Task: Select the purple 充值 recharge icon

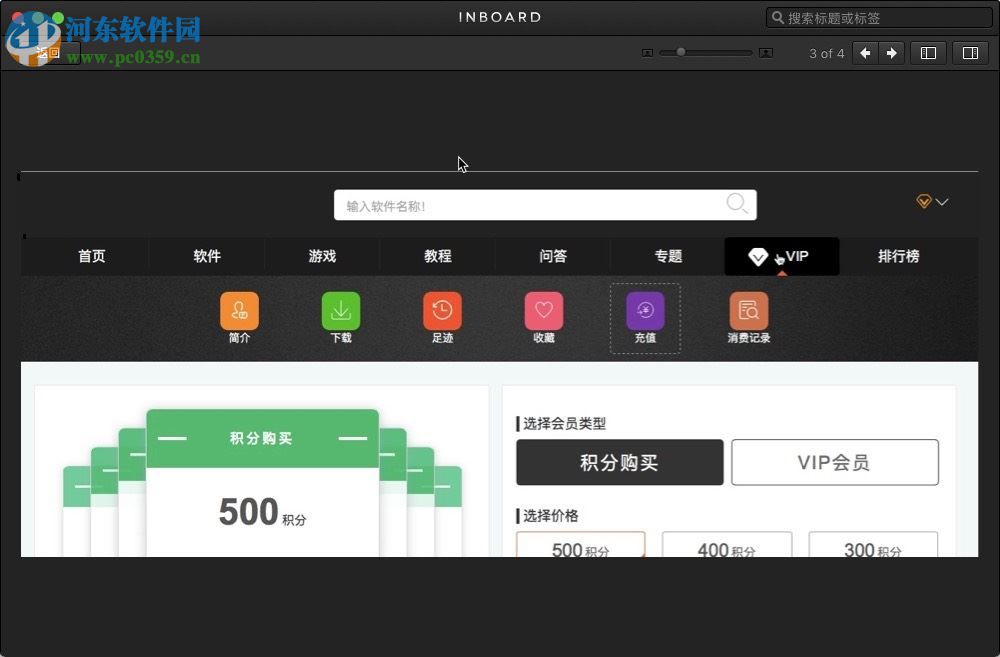Action: tap(645, 310)
